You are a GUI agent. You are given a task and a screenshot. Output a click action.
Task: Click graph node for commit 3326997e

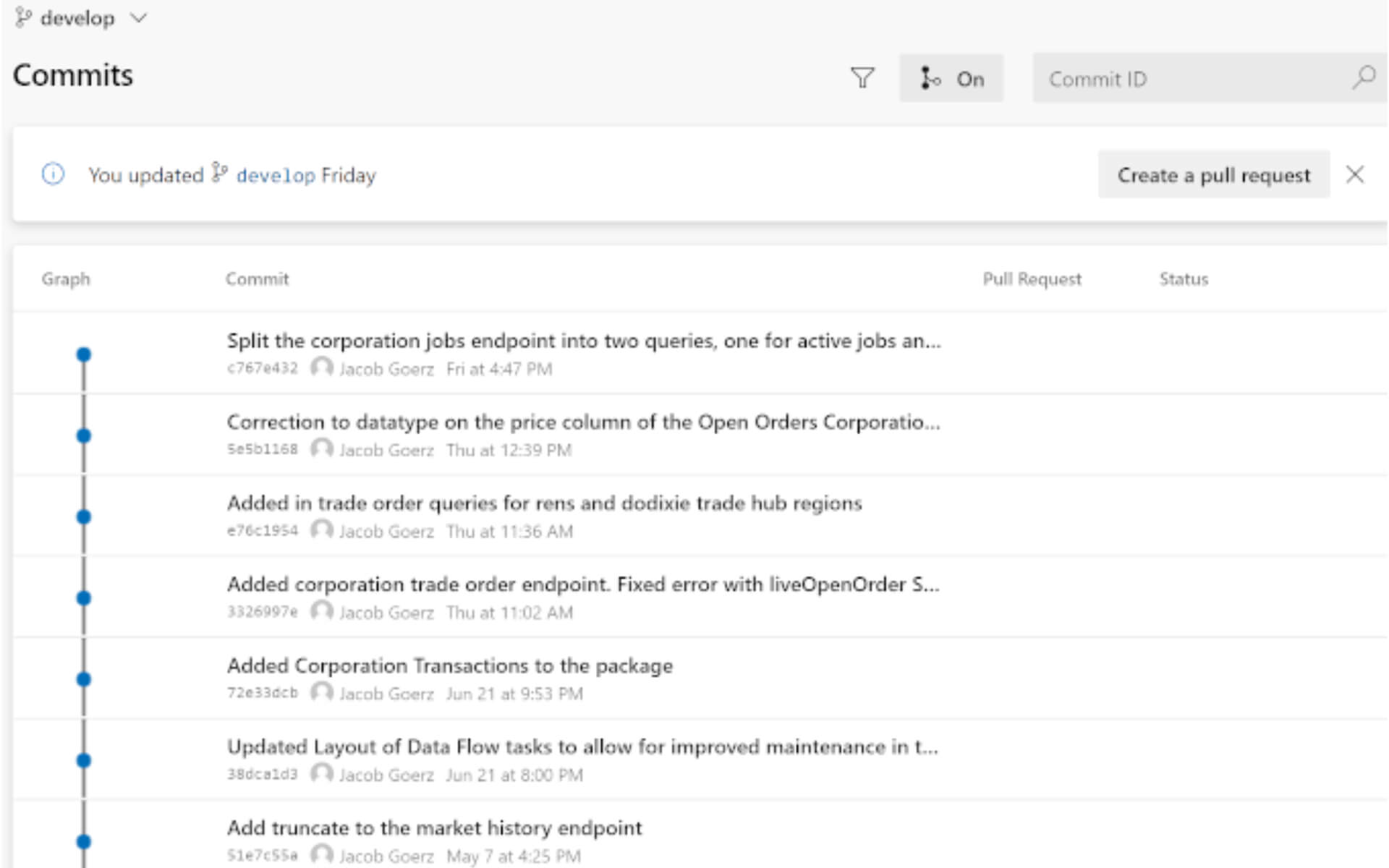(x=84, y=598)
